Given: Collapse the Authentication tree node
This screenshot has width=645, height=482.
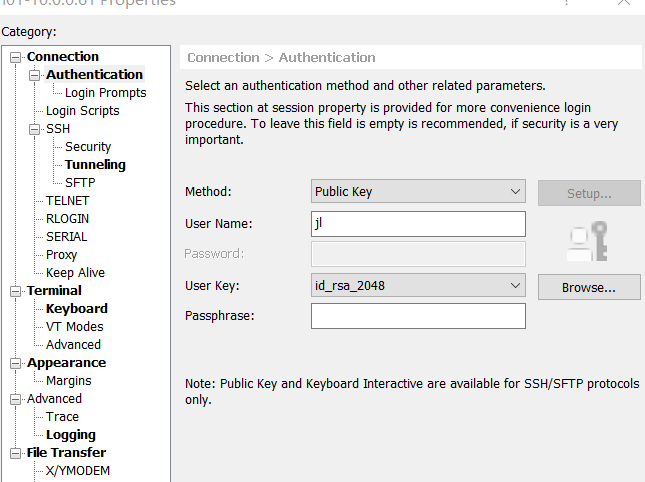Looking at the screenshot, I should click(35, 75).
